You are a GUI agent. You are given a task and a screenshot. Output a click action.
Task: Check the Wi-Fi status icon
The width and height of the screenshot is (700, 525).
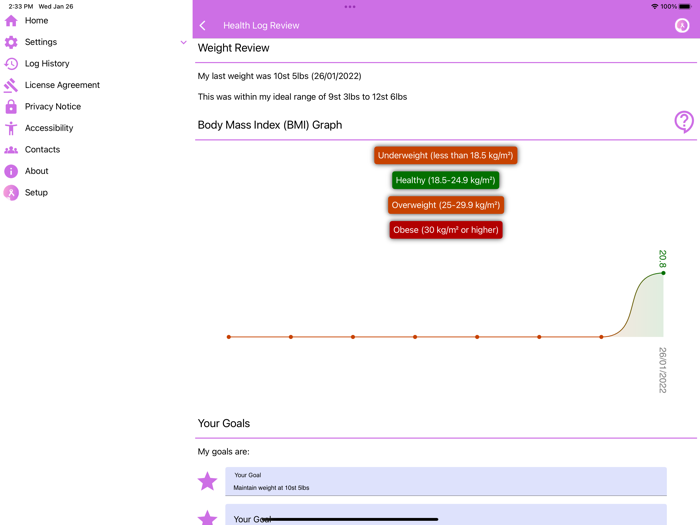click(655, 6)
